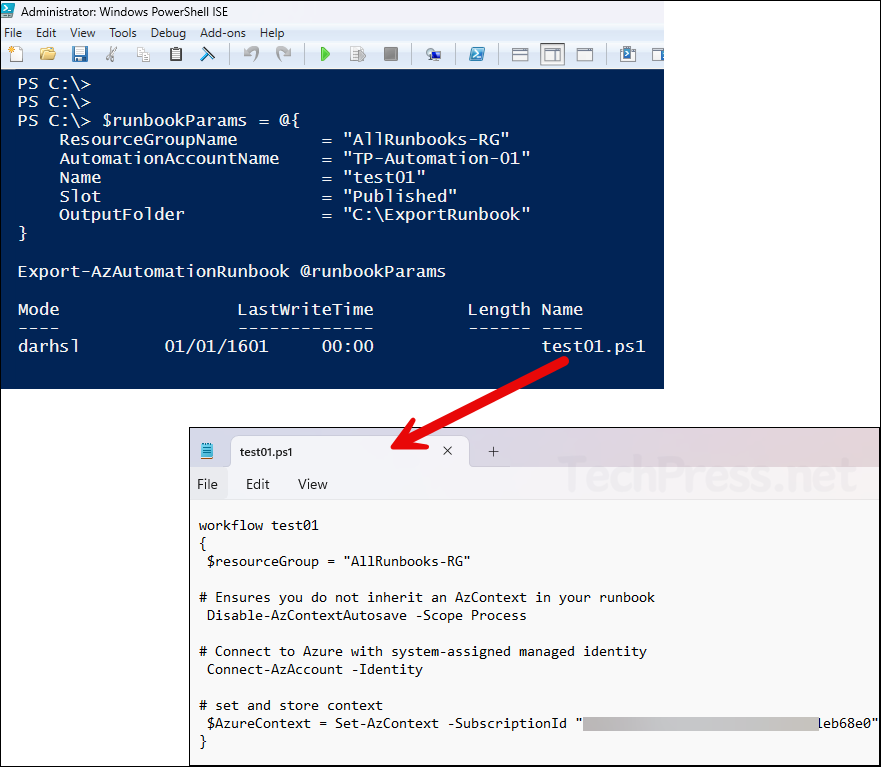This screenshot has width=881, height=767.
Task: Open the Edit menu in PowerShell ISE
Action: point(46,33)
